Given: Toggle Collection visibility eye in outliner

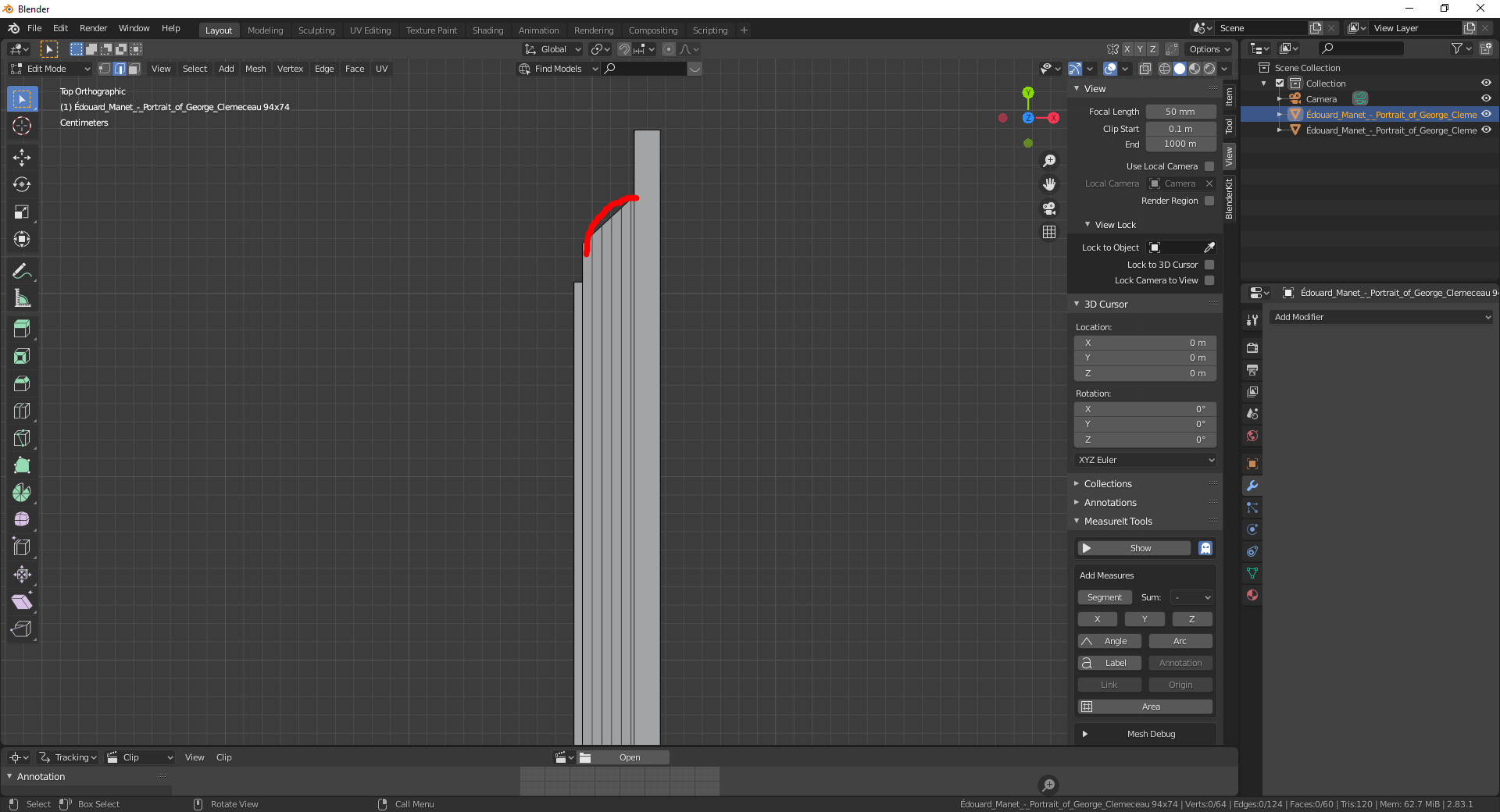Looking at the screenshot, I should [x=1486, y=83].
